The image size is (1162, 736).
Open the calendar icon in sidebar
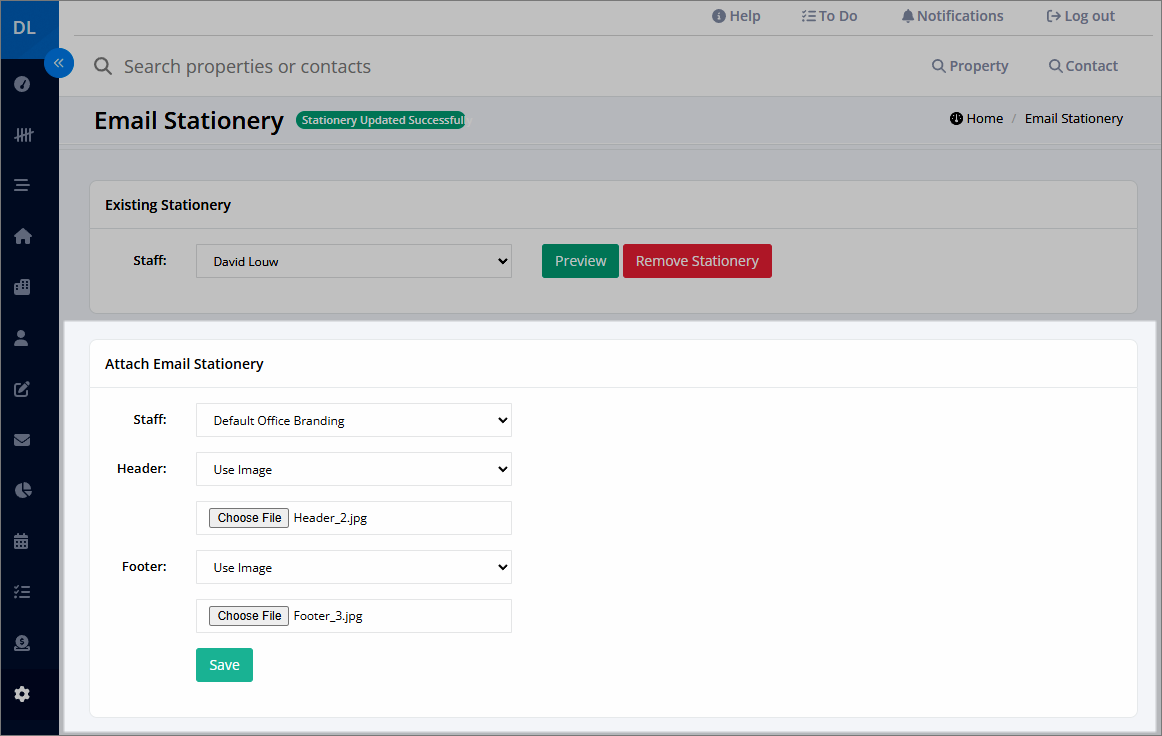pos(21,541)
